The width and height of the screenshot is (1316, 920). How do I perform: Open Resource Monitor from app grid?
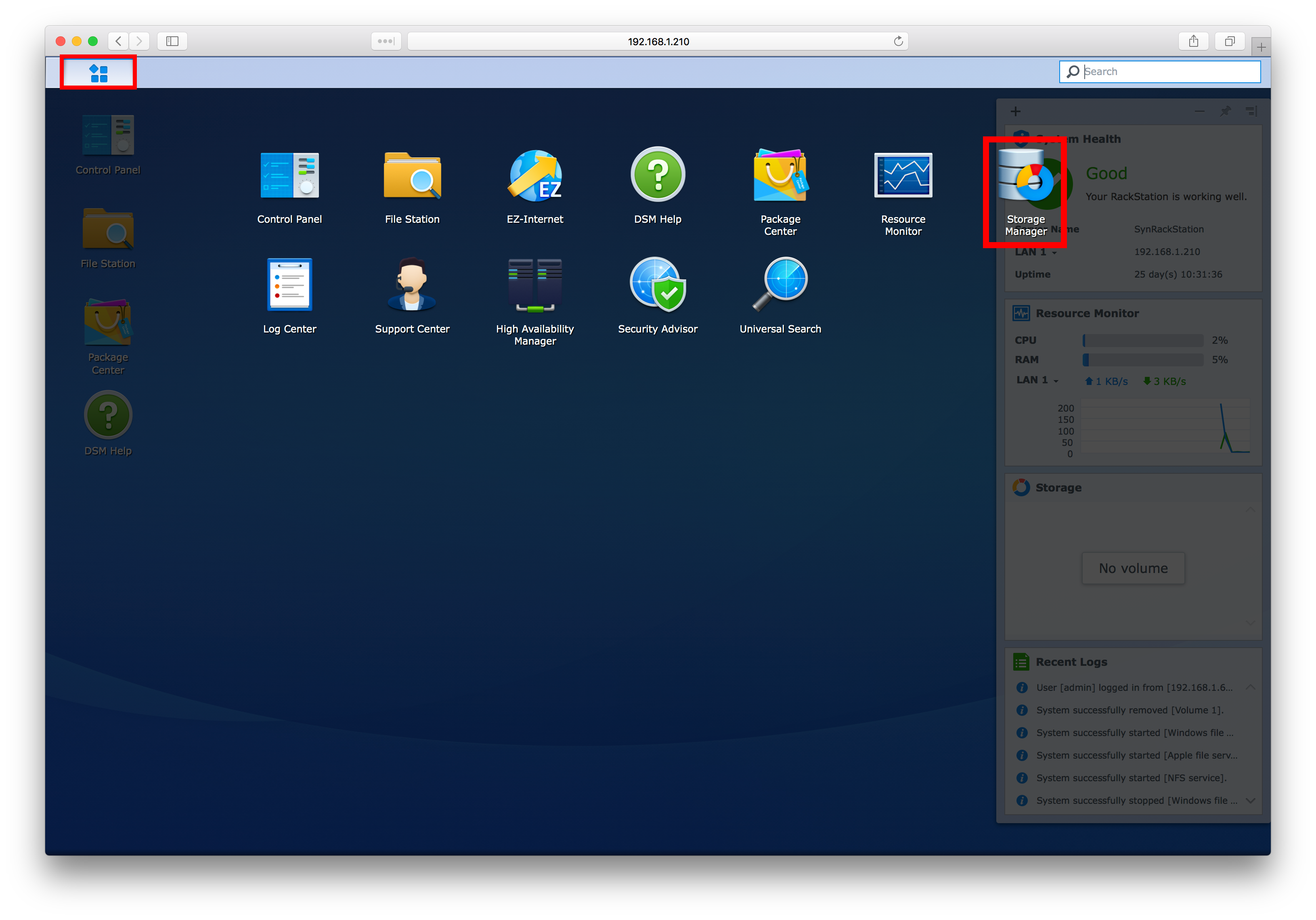point(903,176)
